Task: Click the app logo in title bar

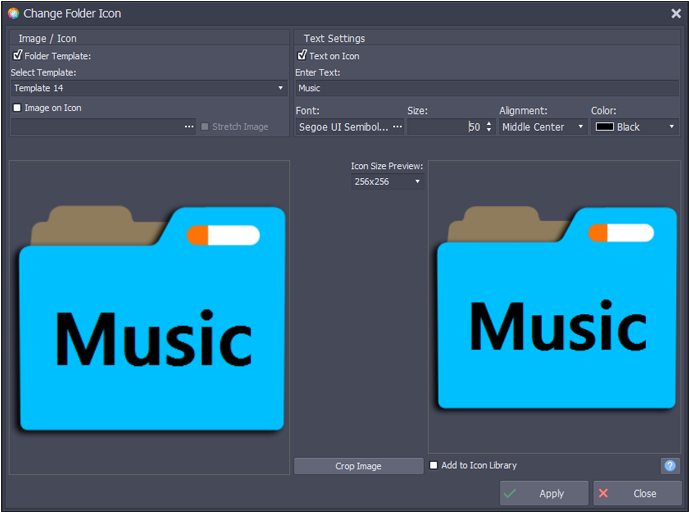Action: pos(13,14)
